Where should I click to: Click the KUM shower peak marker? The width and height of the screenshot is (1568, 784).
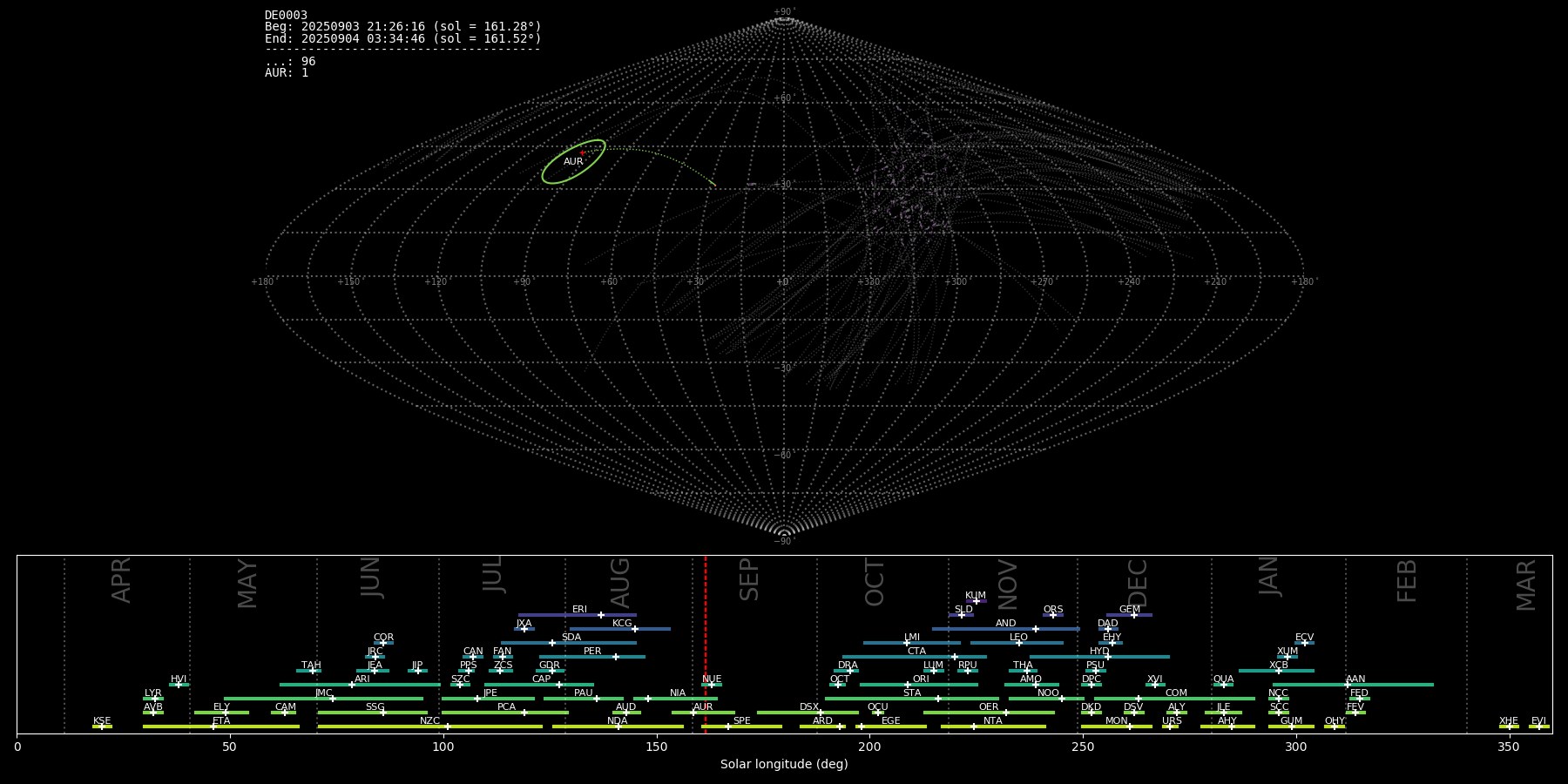(976, 601)
